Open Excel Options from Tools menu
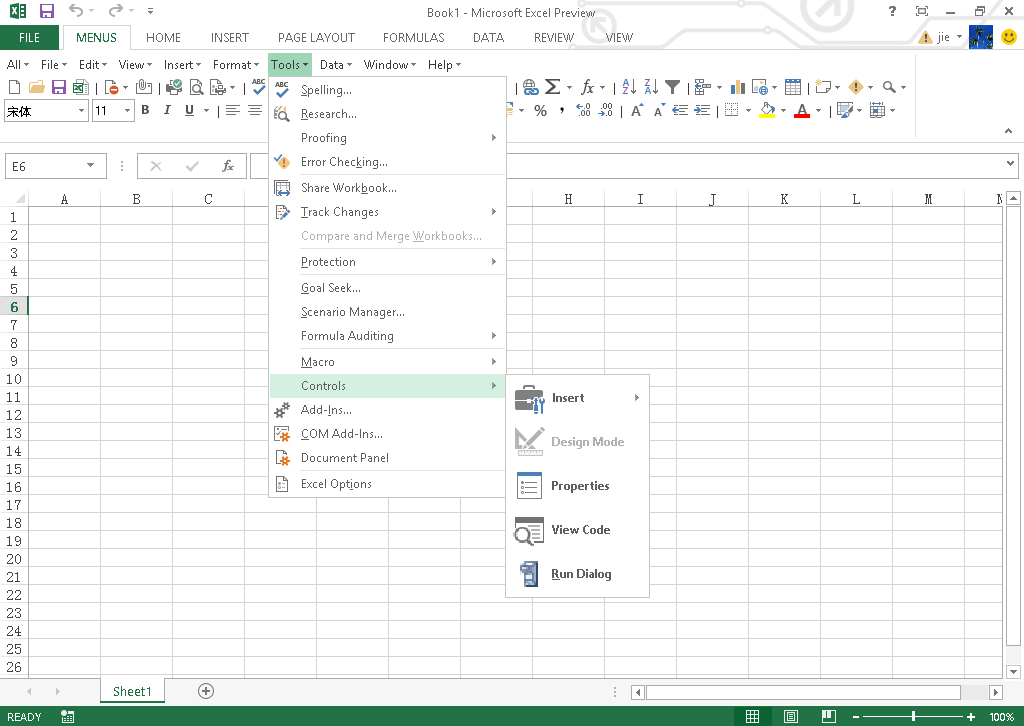Screen dimensions: 1024x726 (x=387, y=484)
